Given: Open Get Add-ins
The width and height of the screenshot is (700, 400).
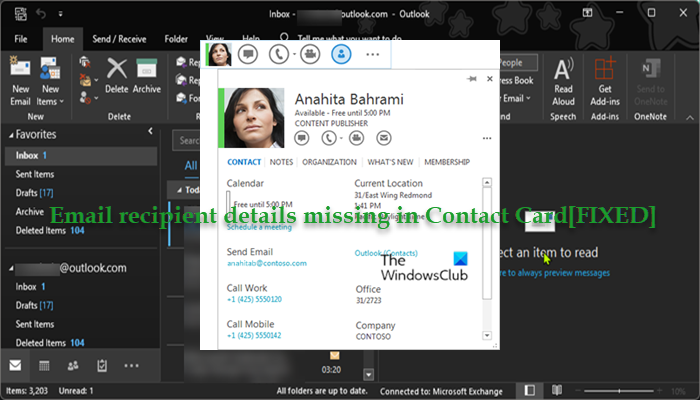Looking at the screenshot, I should pyautogui.click(x=605, y=82).
